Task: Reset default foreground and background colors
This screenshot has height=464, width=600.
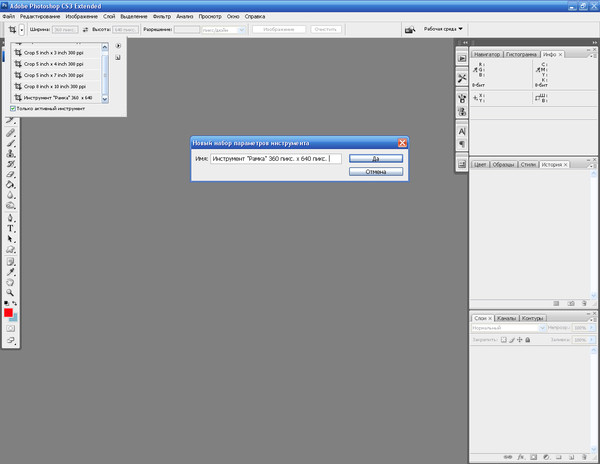Action: [x=7, y=303]
